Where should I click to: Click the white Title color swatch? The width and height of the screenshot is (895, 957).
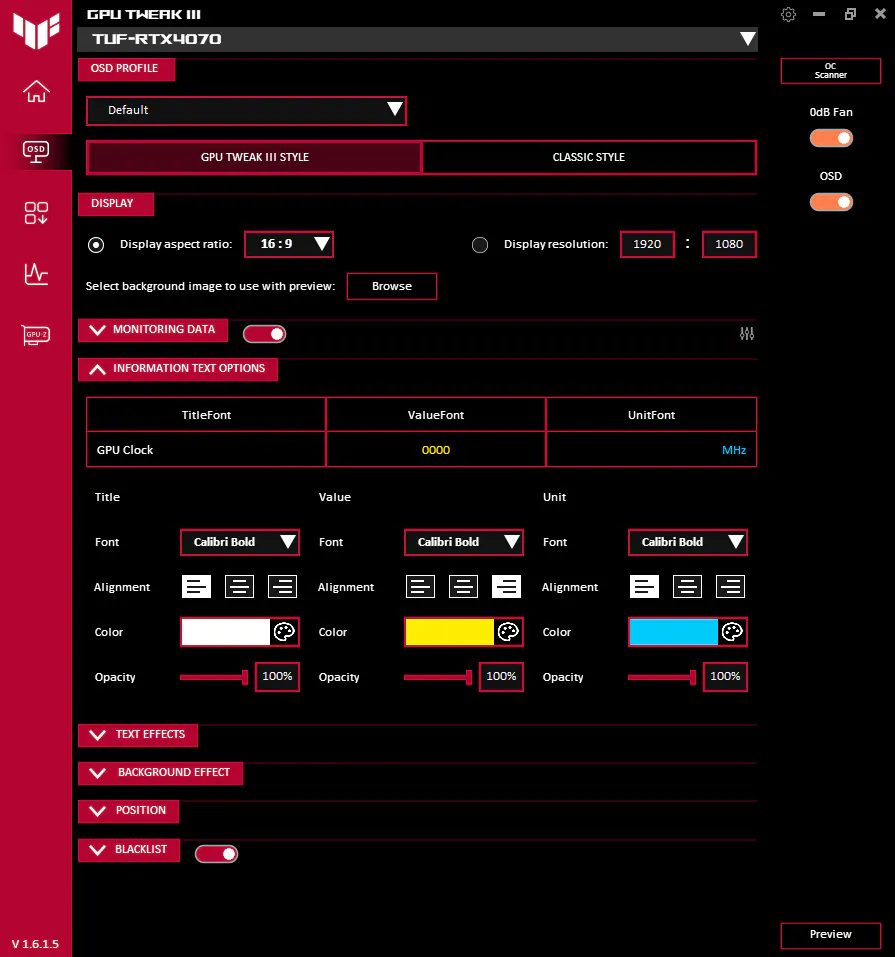click(226, 632)
